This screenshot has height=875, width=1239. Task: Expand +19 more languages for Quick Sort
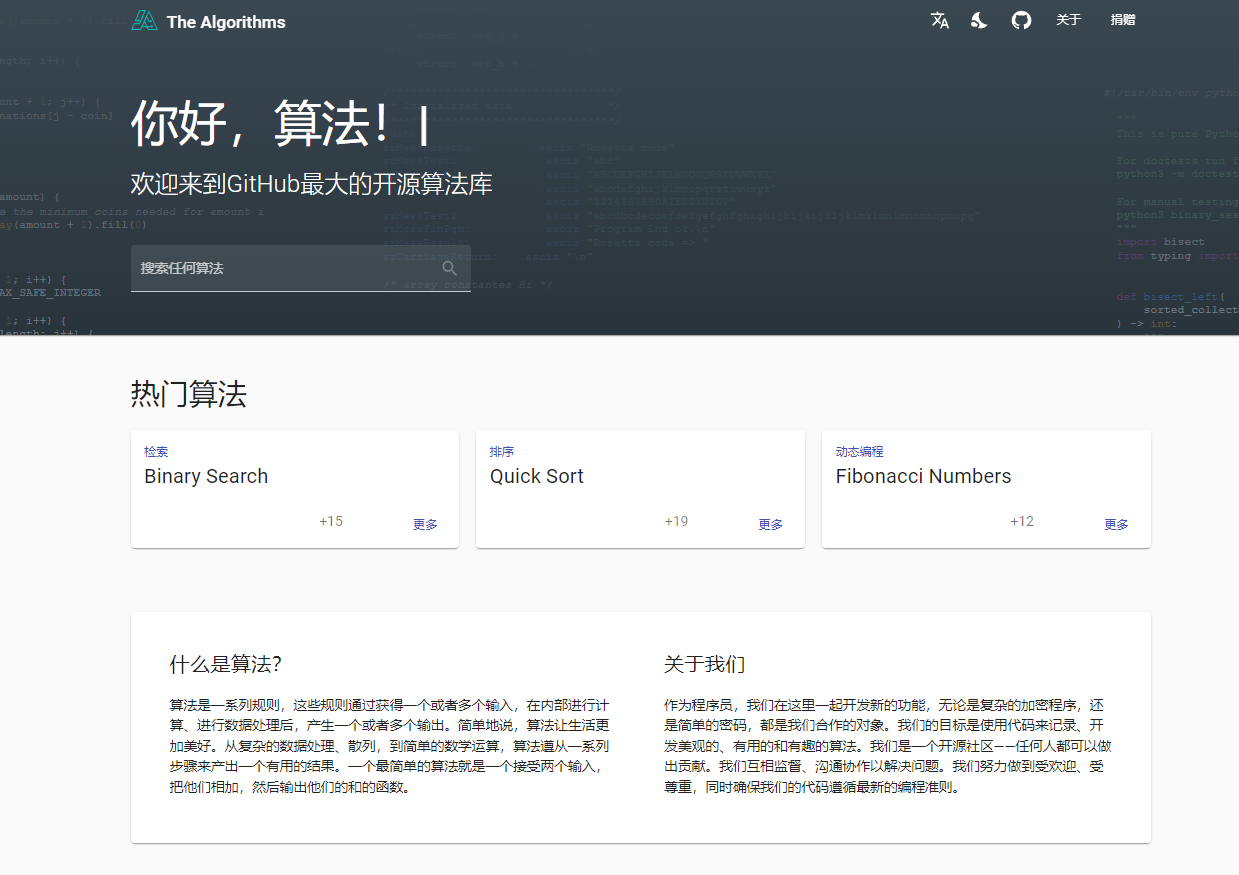(676, 521)
